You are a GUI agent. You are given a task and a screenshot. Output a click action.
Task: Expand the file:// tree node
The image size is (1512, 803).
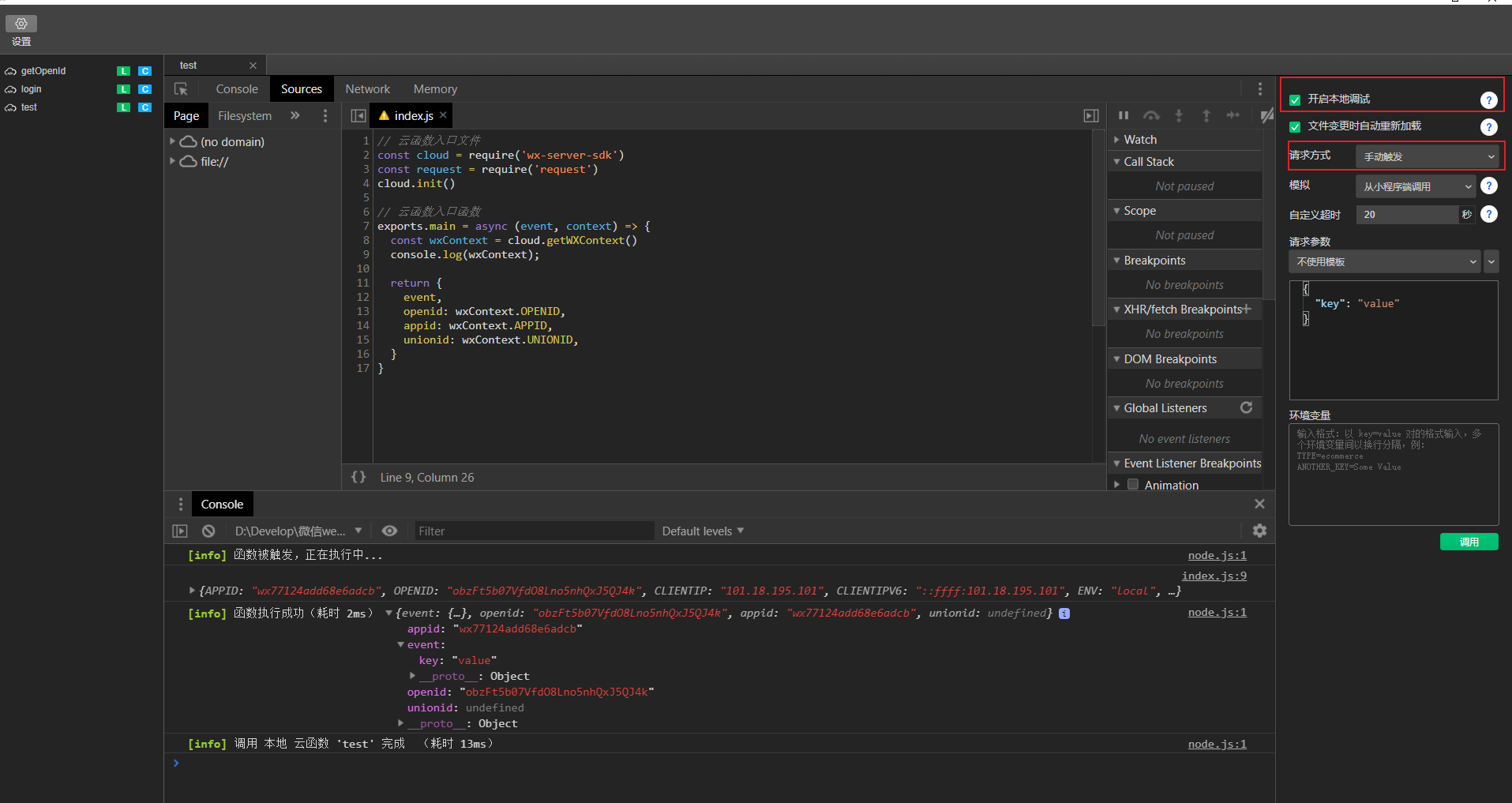(x=172, y=161)
